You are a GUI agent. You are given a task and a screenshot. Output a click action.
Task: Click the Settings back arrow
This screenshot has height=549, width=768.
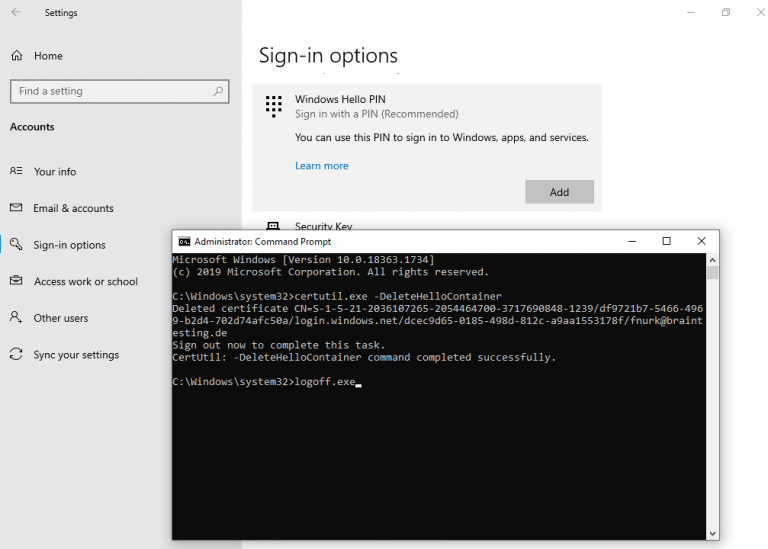pos(16,12)
